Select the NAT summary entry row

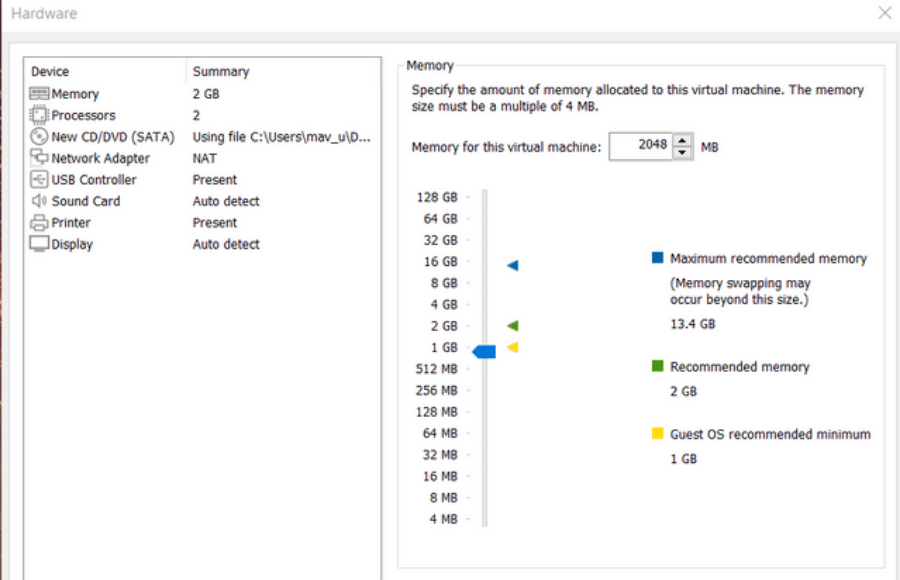click(205, 158)
